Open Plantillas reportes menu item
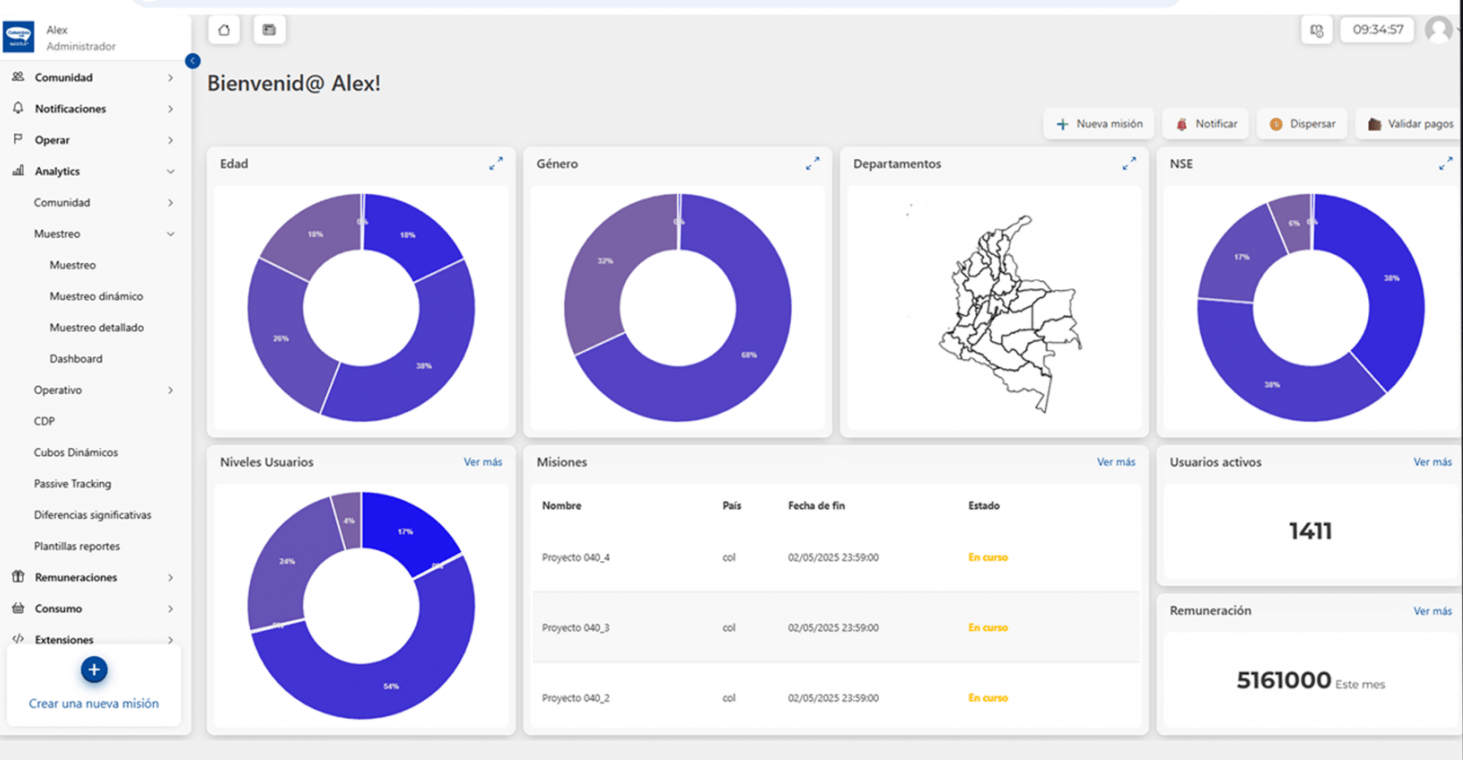This screenshot has height=760, width=1463. [77, 546]
